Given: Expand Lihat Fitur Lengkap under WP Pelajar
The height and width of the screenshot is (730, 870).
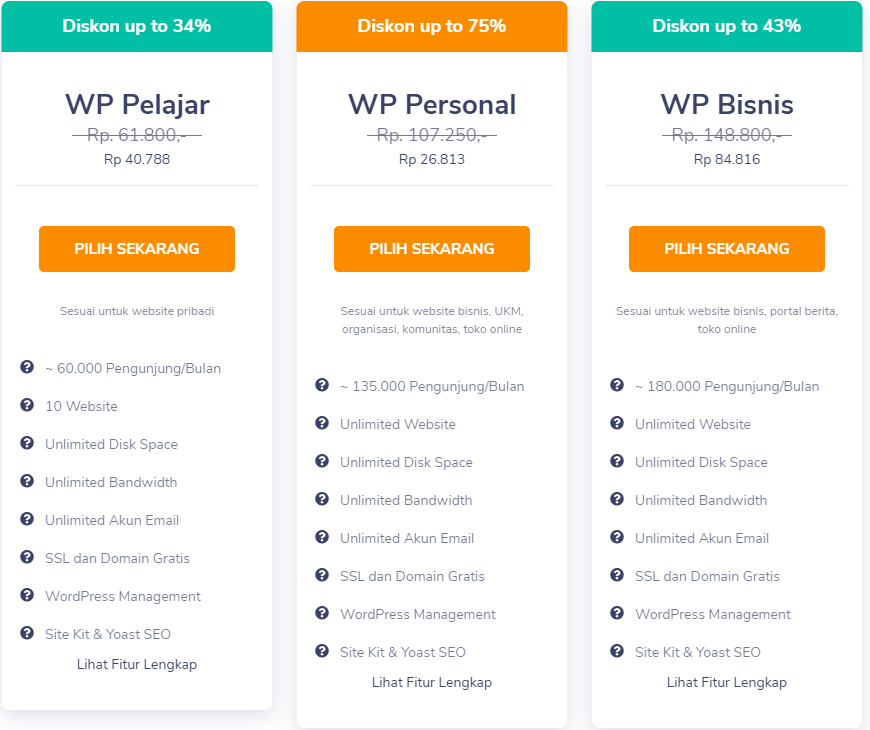Looking at the screenshot, I should (x=137, y=664).
